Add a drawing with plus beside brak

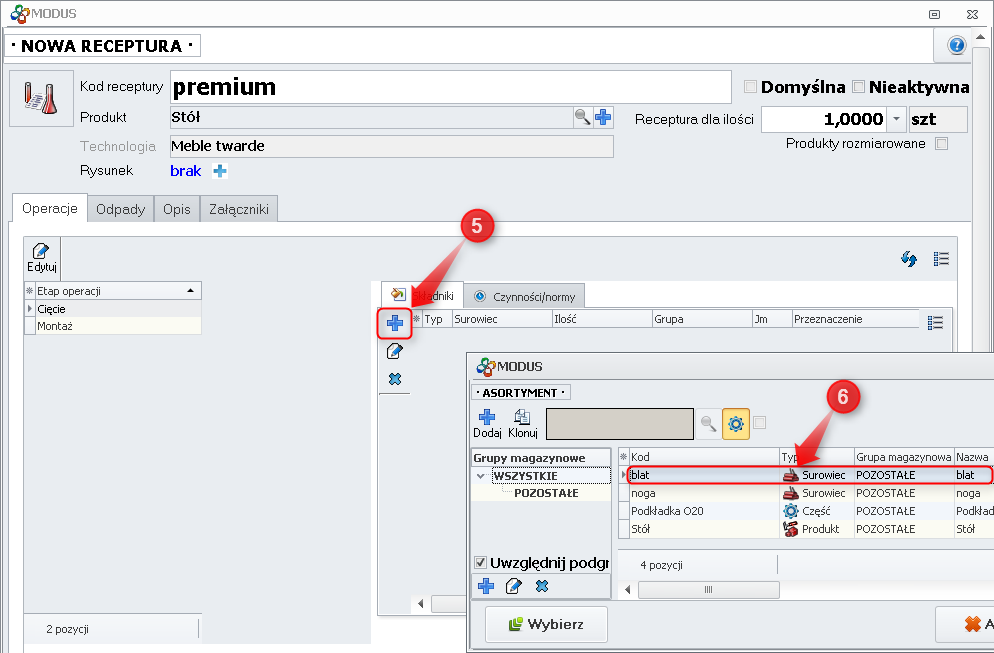click(220, 171)
